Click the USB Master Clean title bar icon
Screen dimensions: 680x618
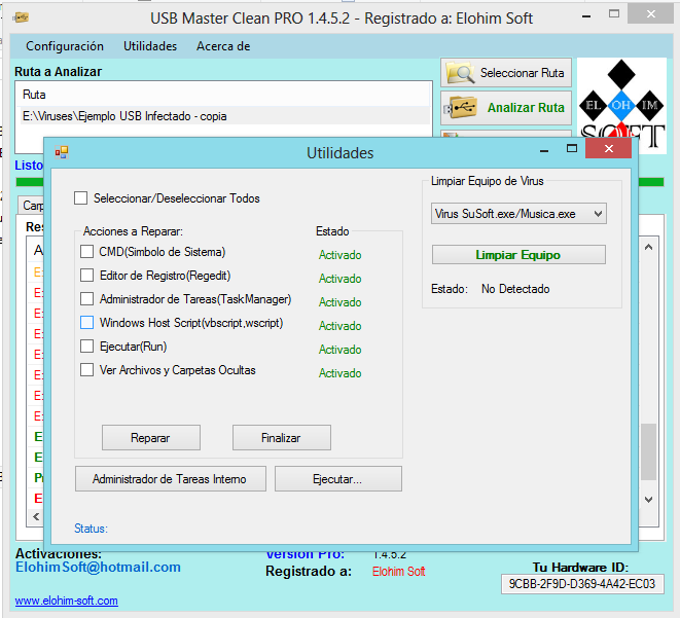pos(20,18)
